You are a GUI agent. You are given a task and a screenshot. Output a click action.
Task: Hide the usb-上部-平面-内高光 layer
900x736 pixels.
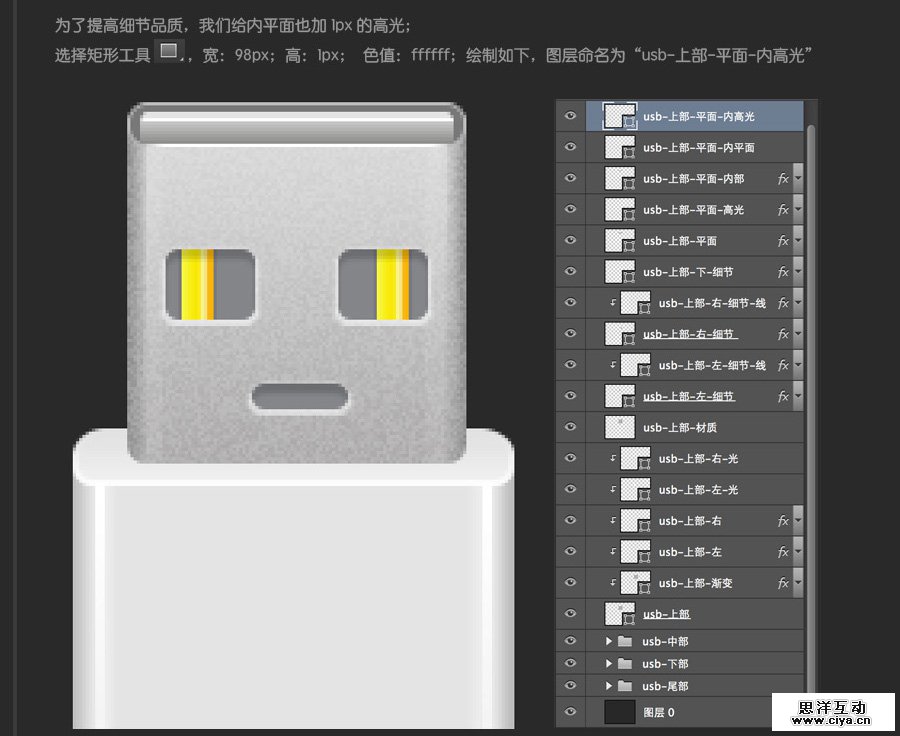[x=570, y=116]
